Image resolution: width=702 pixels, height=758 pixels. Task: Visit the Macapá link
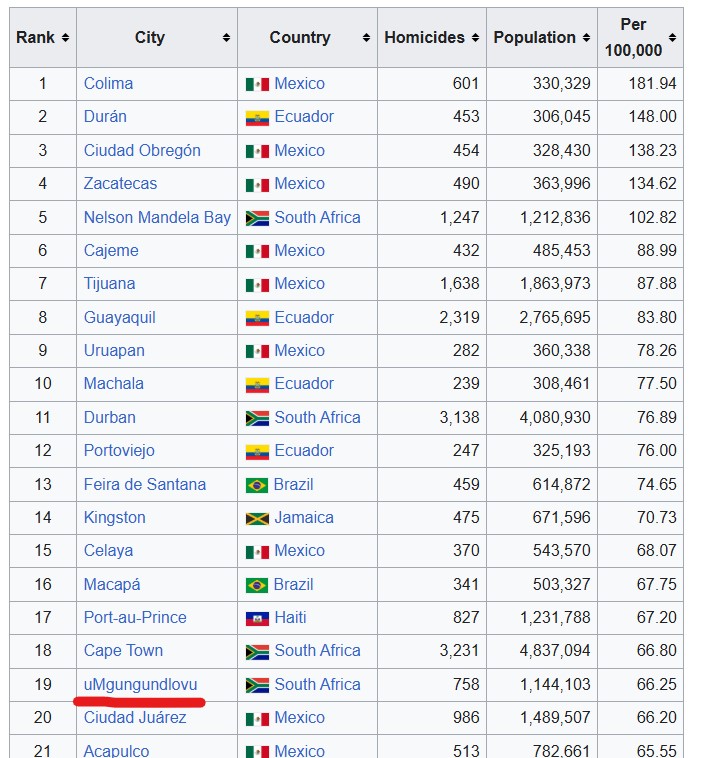pyautogui.click(x=112, y=584)
